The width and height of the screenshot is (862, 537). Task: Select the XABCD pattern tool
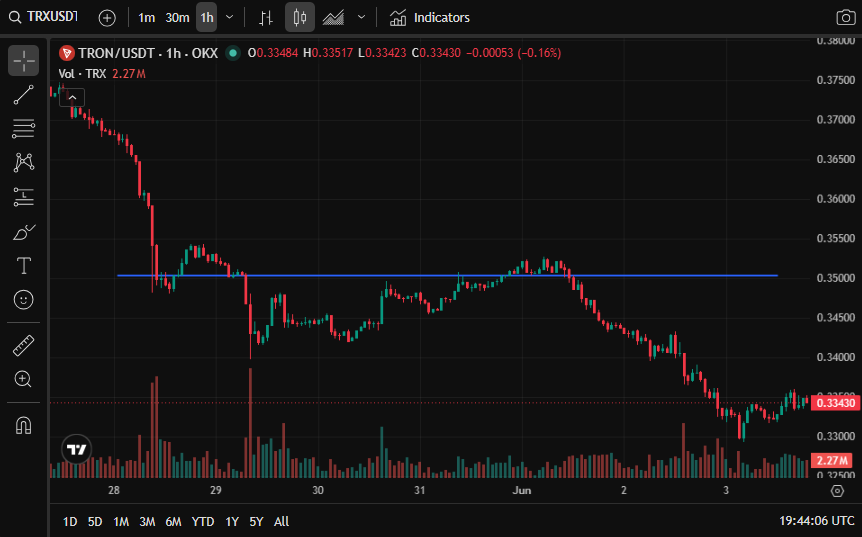24,163
